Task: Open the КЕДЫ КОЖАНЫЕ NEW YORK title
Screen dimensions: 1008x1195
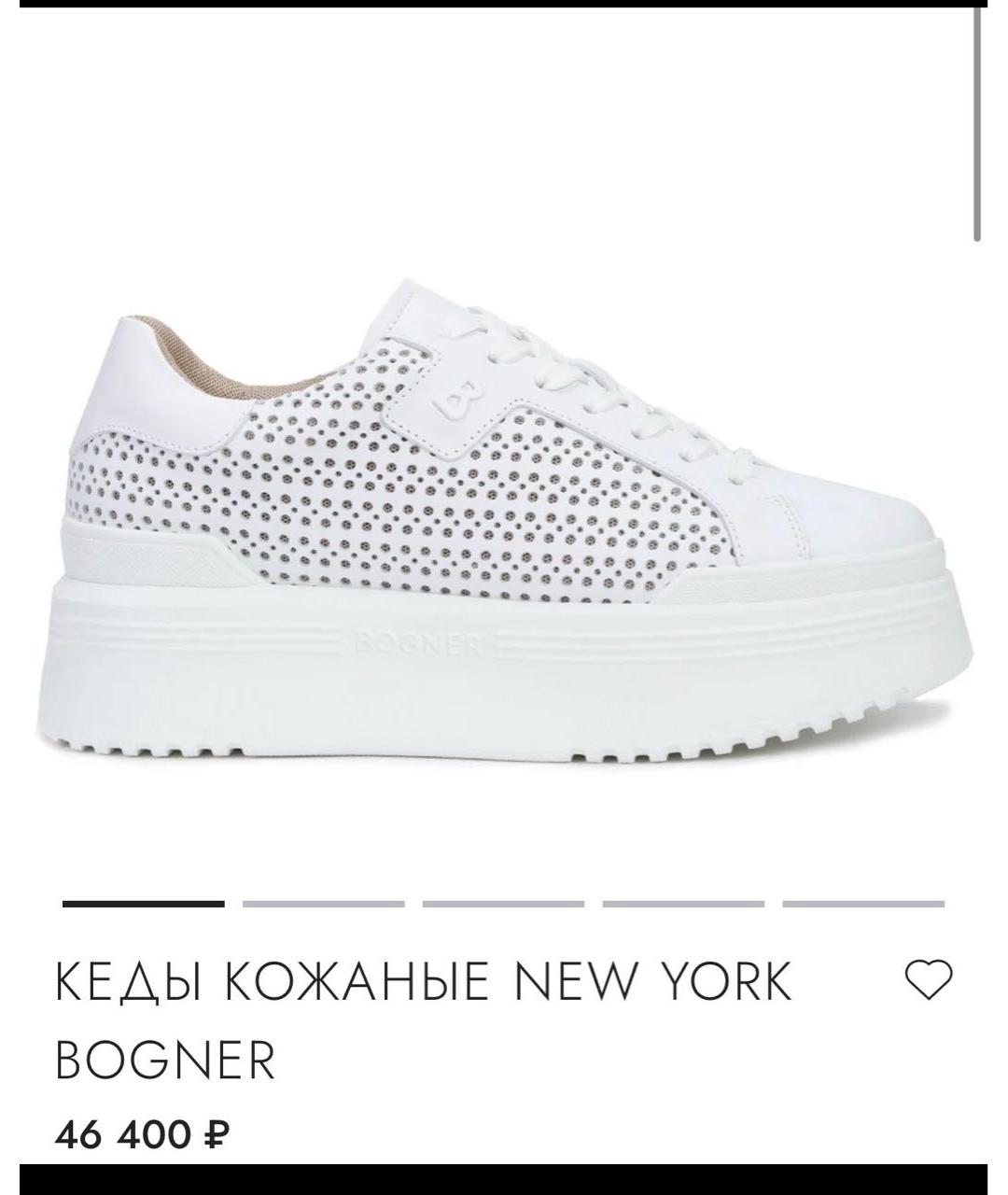Action: point(423,981)
